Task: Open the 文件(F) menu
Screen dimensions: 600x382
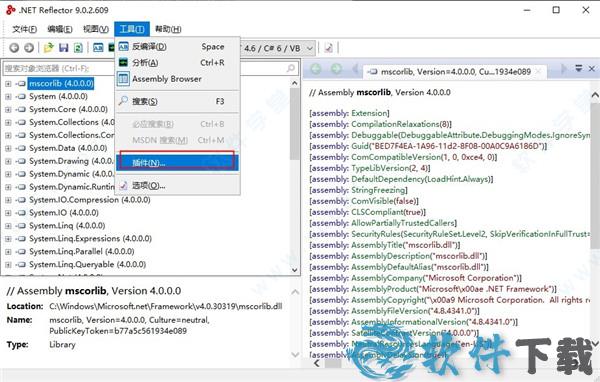Action: tap(24, 29)
